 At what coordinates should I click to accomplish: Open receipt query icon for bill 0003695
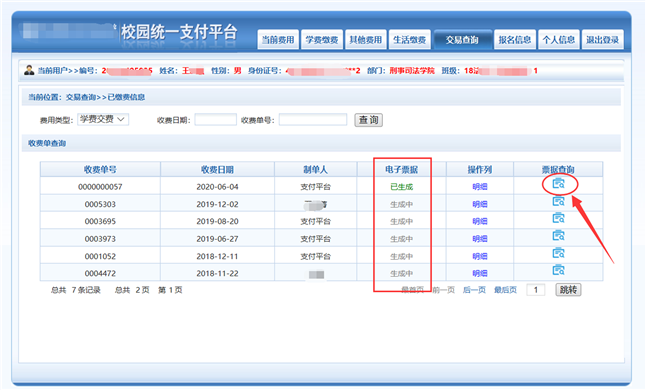point(558,218)
